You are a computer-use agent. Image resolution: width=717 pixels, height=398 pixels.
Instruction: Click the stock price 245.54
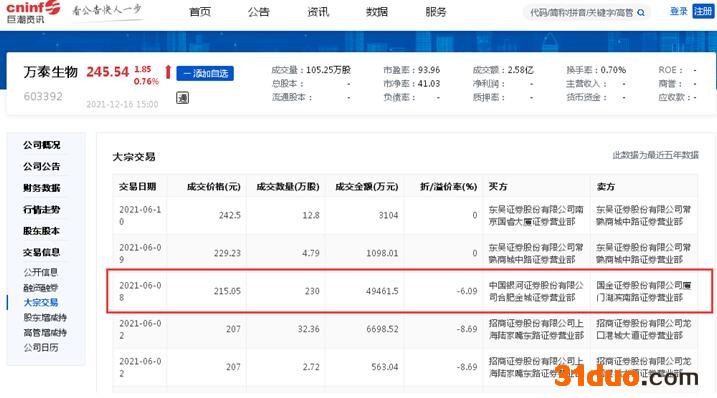click(108, 72)
